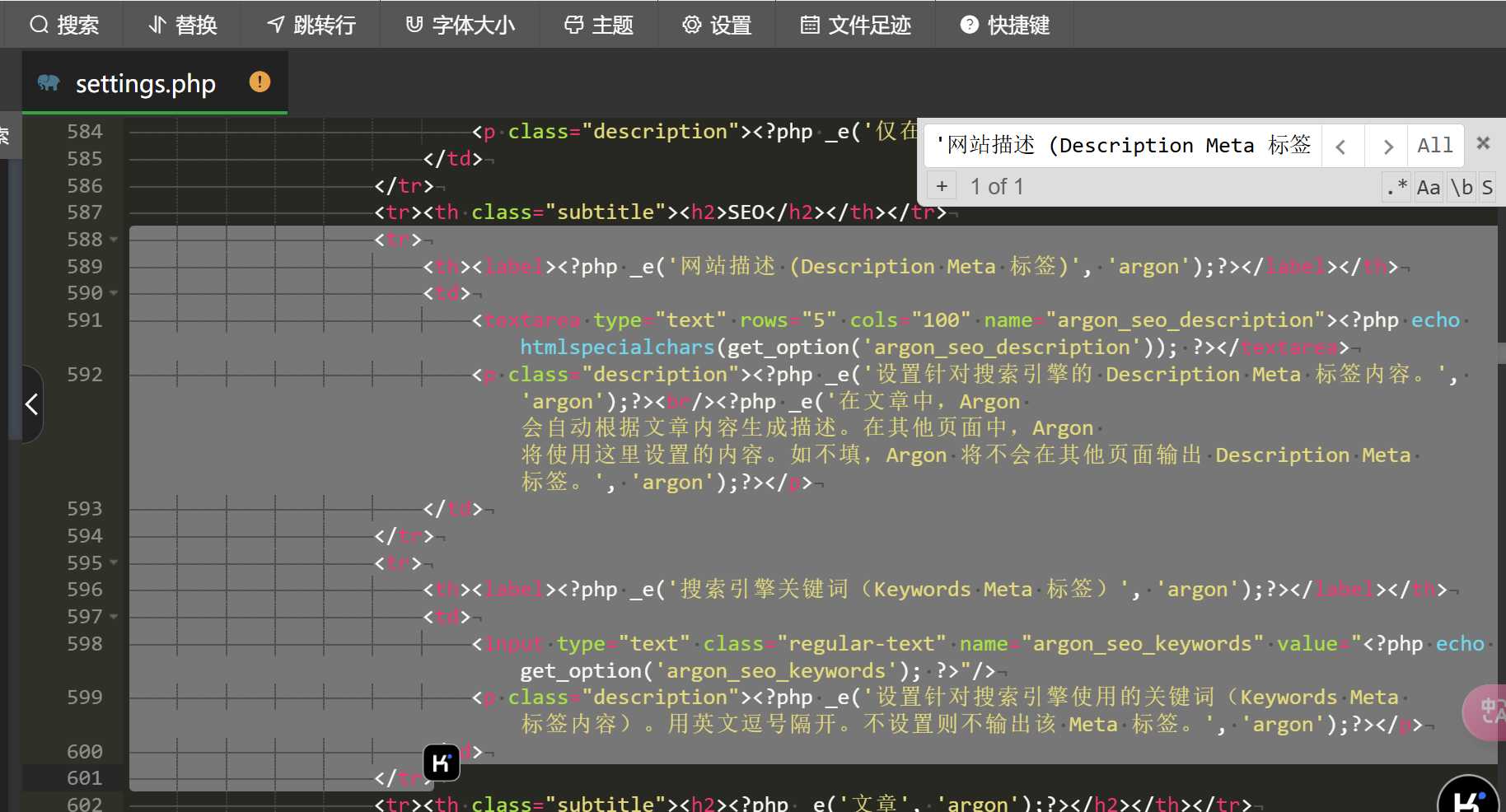Click "argon_seo_keywords" name attribute value

1143,644
